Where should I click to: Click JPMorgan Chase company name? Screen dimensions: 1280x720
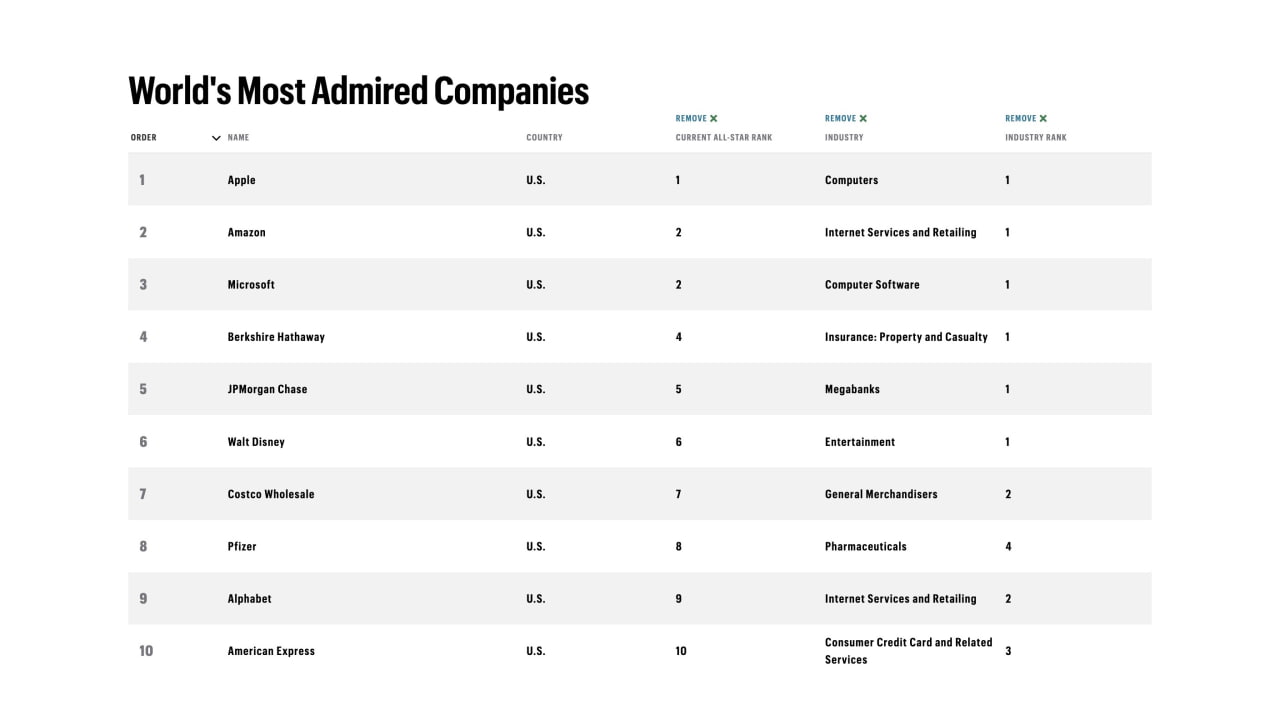point(267,389)
